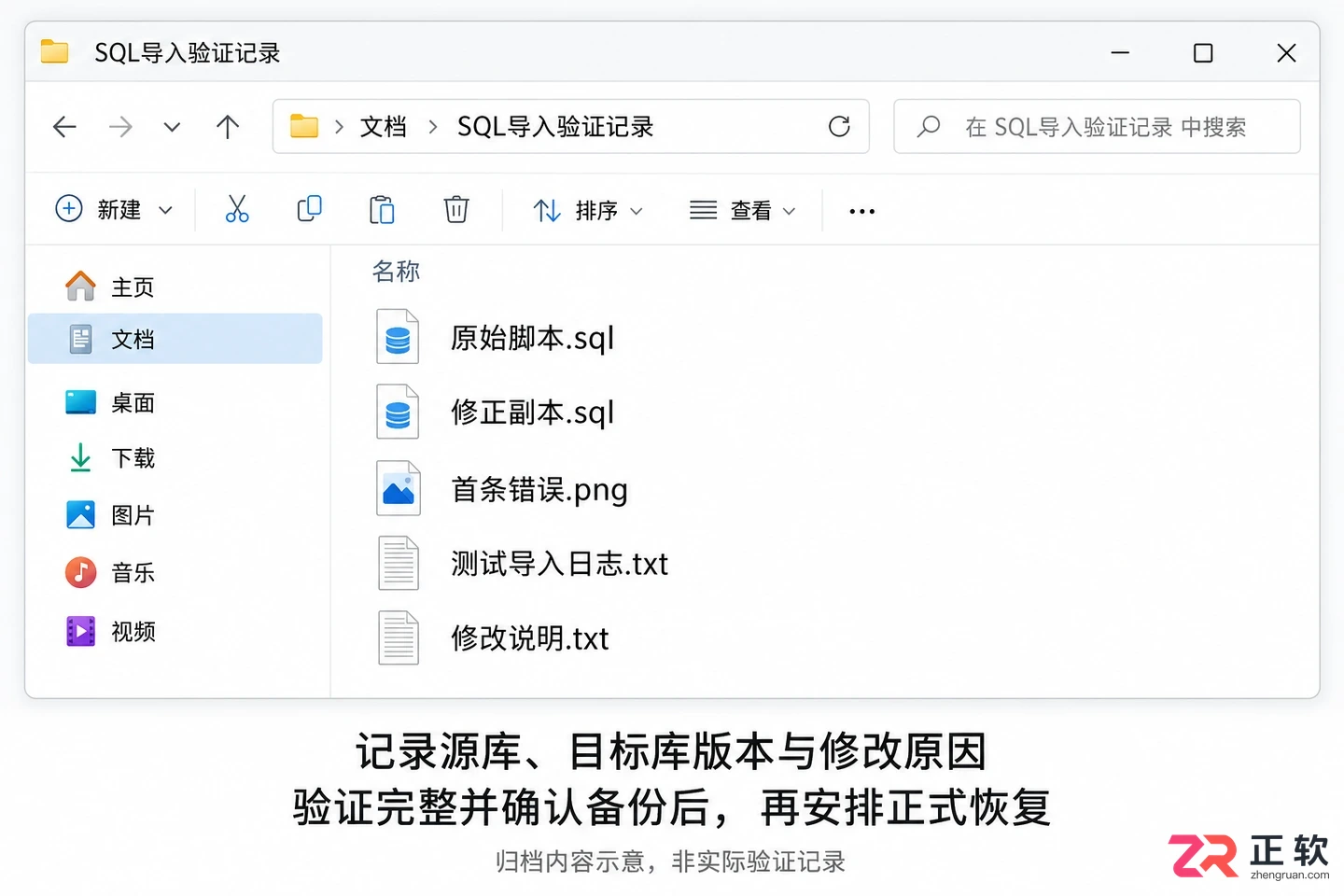Close the SQL导入验证记录 window
Image resolution: width=1344 pixels, height=896 pixels.
(1286, 53)
